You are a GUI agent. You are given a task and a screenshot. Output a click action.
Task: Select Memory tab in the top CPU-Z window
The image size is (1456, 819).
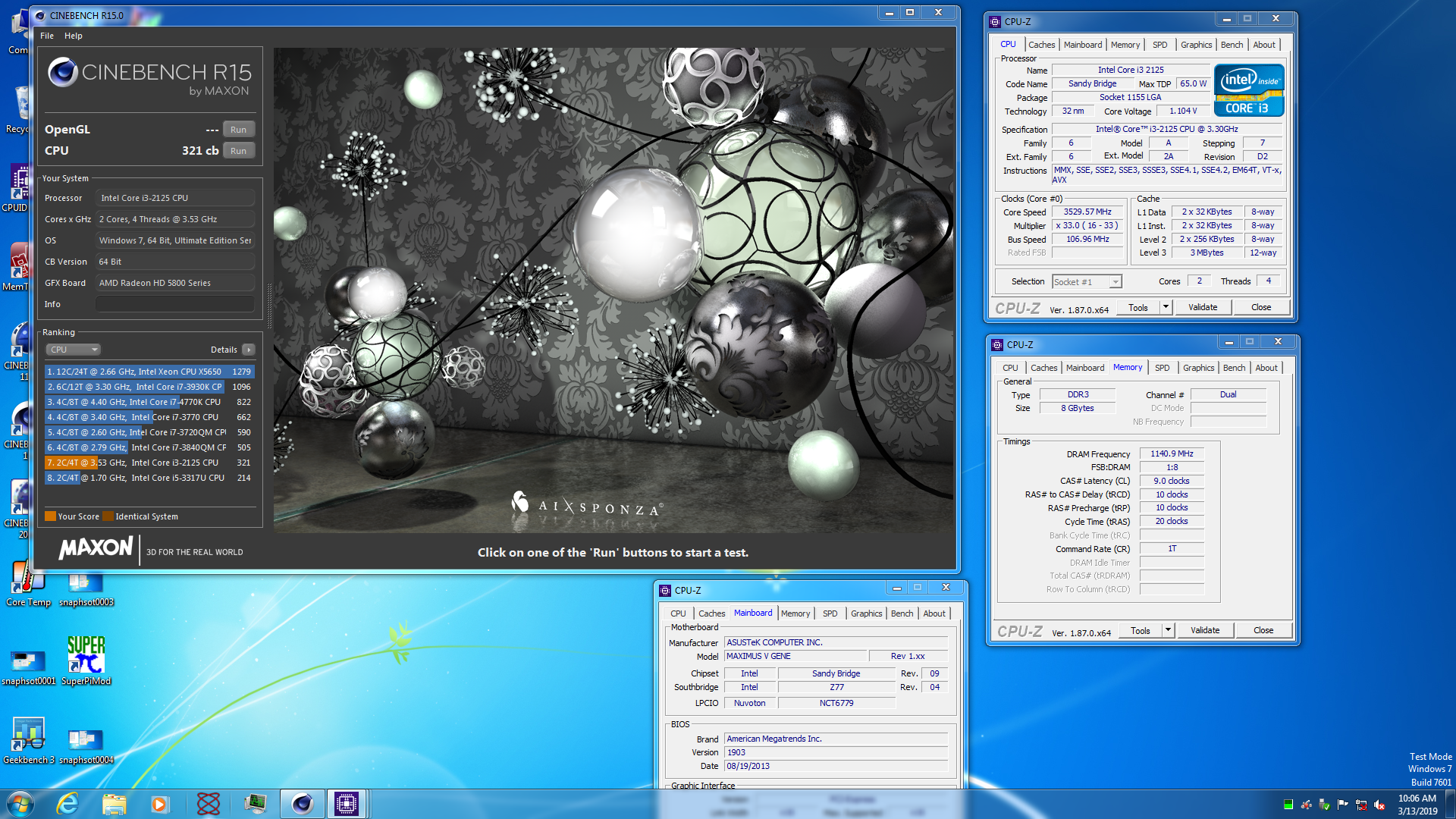(1125, 45)
